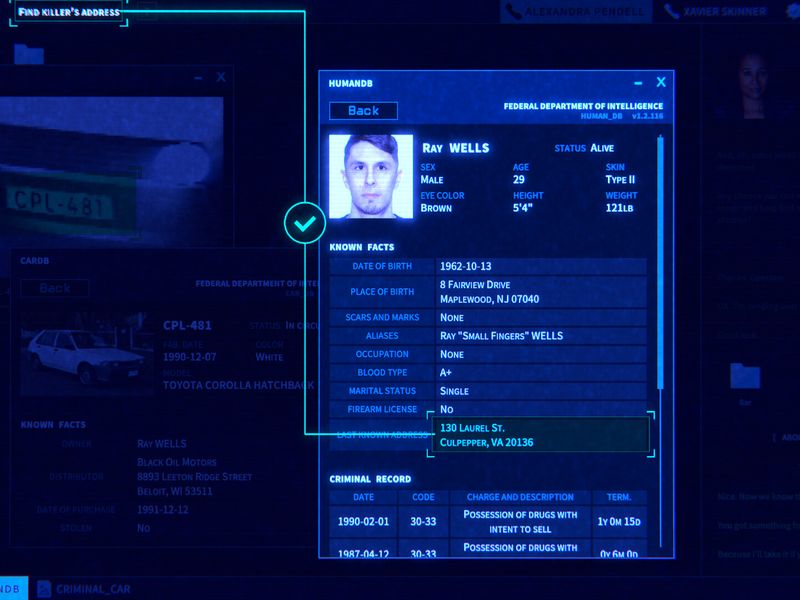Viewport: 800px width, 600px height.
Task: Click code "30-33" in the 1990-02-01 row
Action: 423,521
